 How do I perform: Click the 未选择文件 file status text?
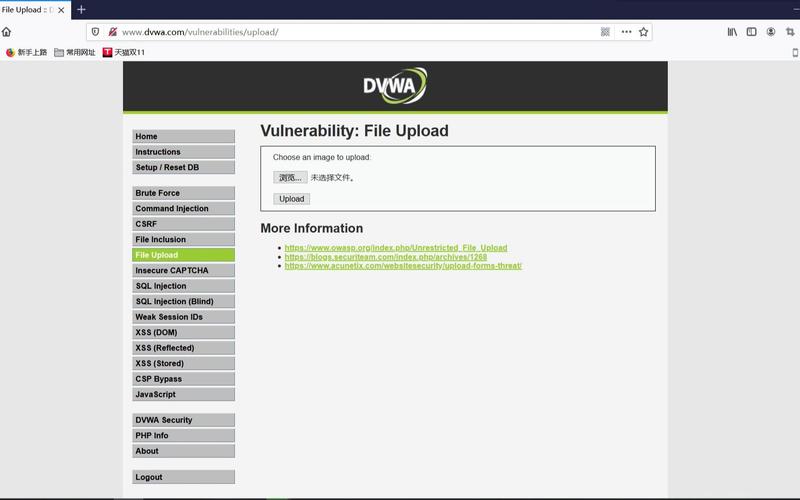point(332,178)
